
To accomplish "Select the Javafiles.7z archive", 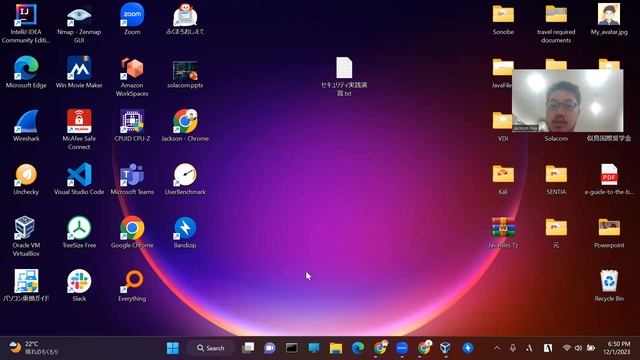I will click(x=503, y=227).
